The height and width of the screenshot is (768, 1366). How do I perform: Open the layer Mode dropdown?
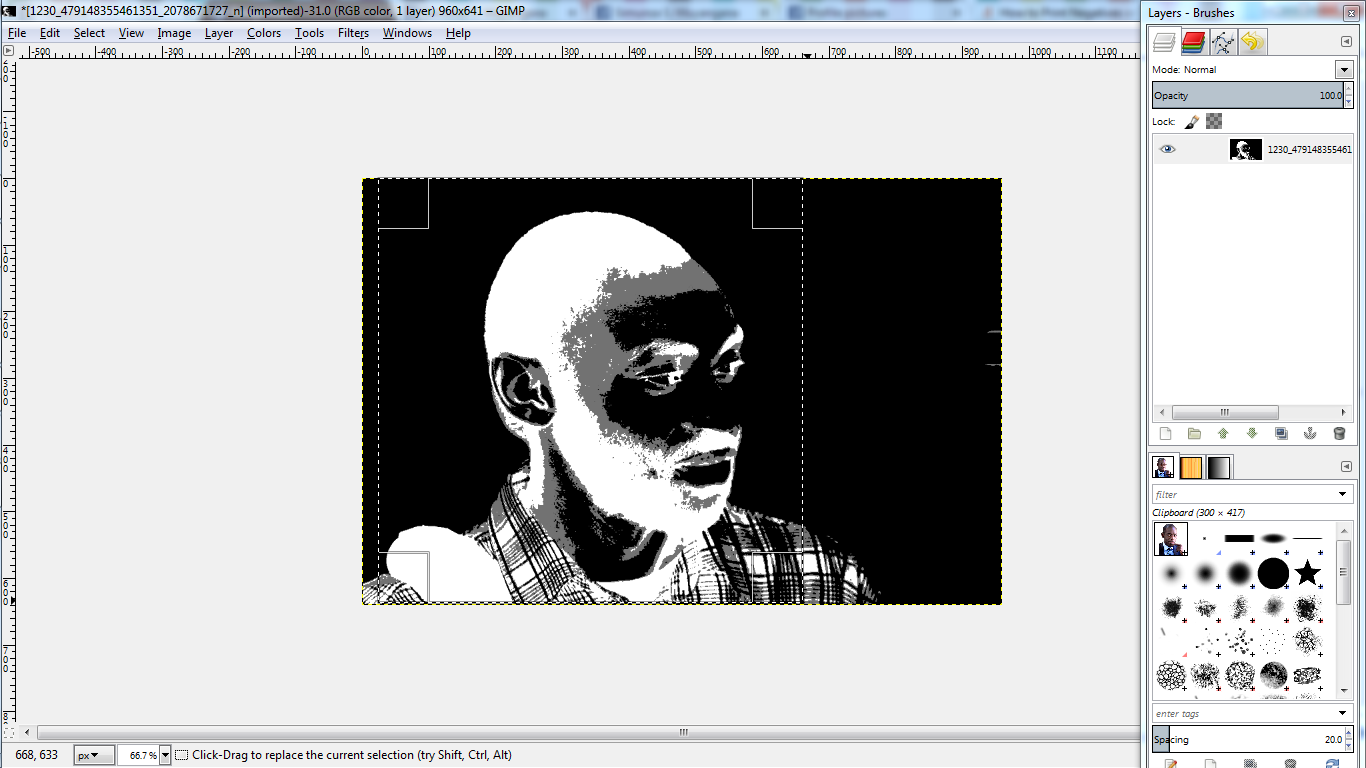(1343, 69)
